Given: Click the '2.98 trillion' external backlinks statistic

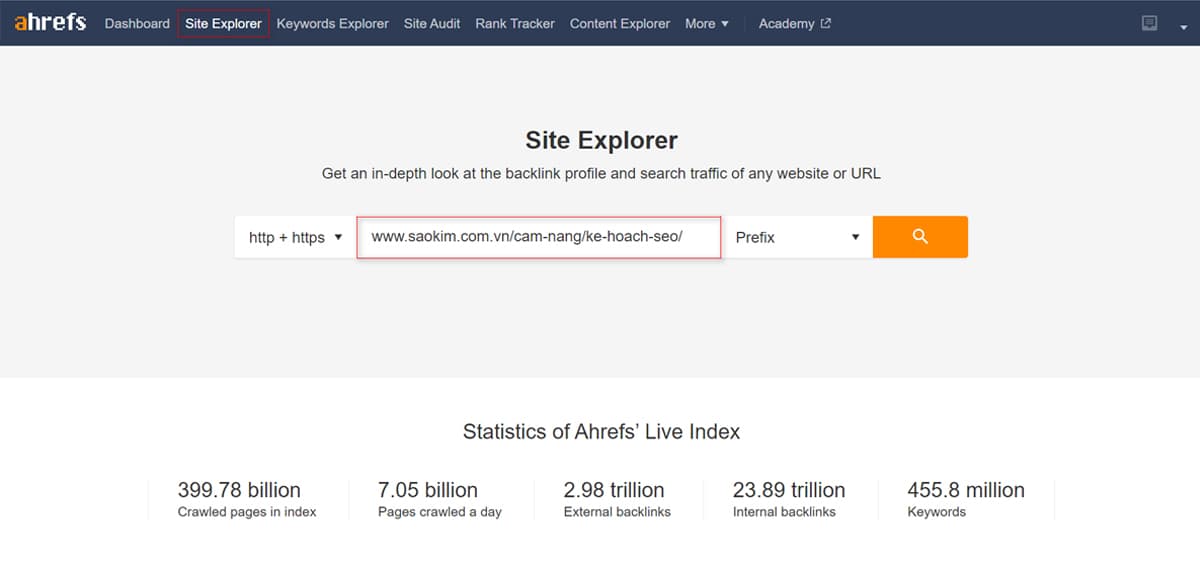Looking at the screenshot, I should coord(613,490).
